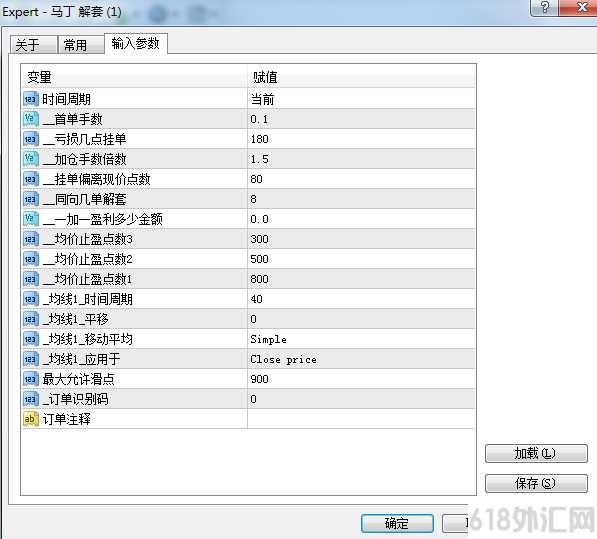The image size is (597, 539).
Task: Click the empty 订单注释 value field
Action: coord(361,419)
